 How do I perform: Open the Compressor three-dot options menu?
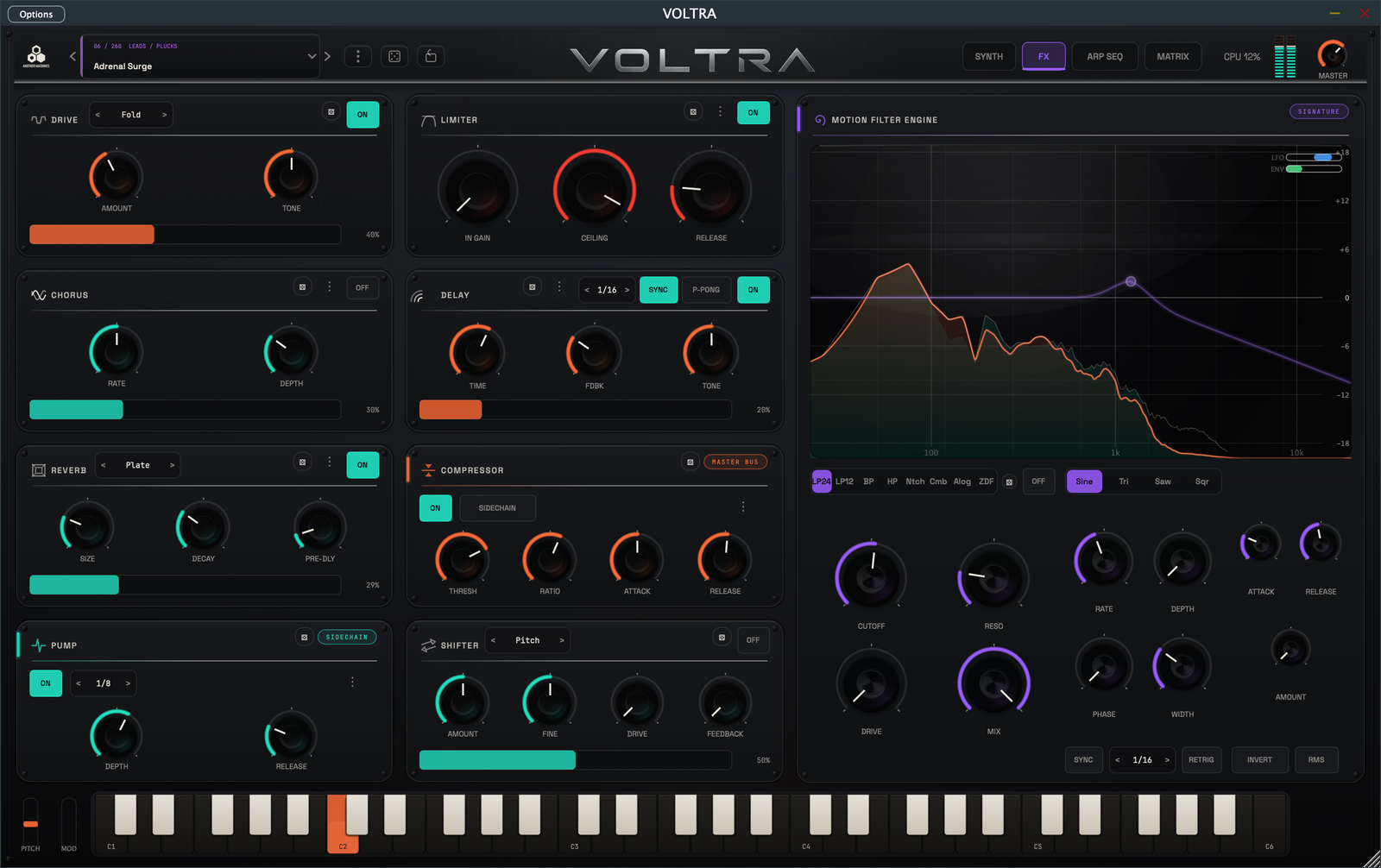[743, 507]
